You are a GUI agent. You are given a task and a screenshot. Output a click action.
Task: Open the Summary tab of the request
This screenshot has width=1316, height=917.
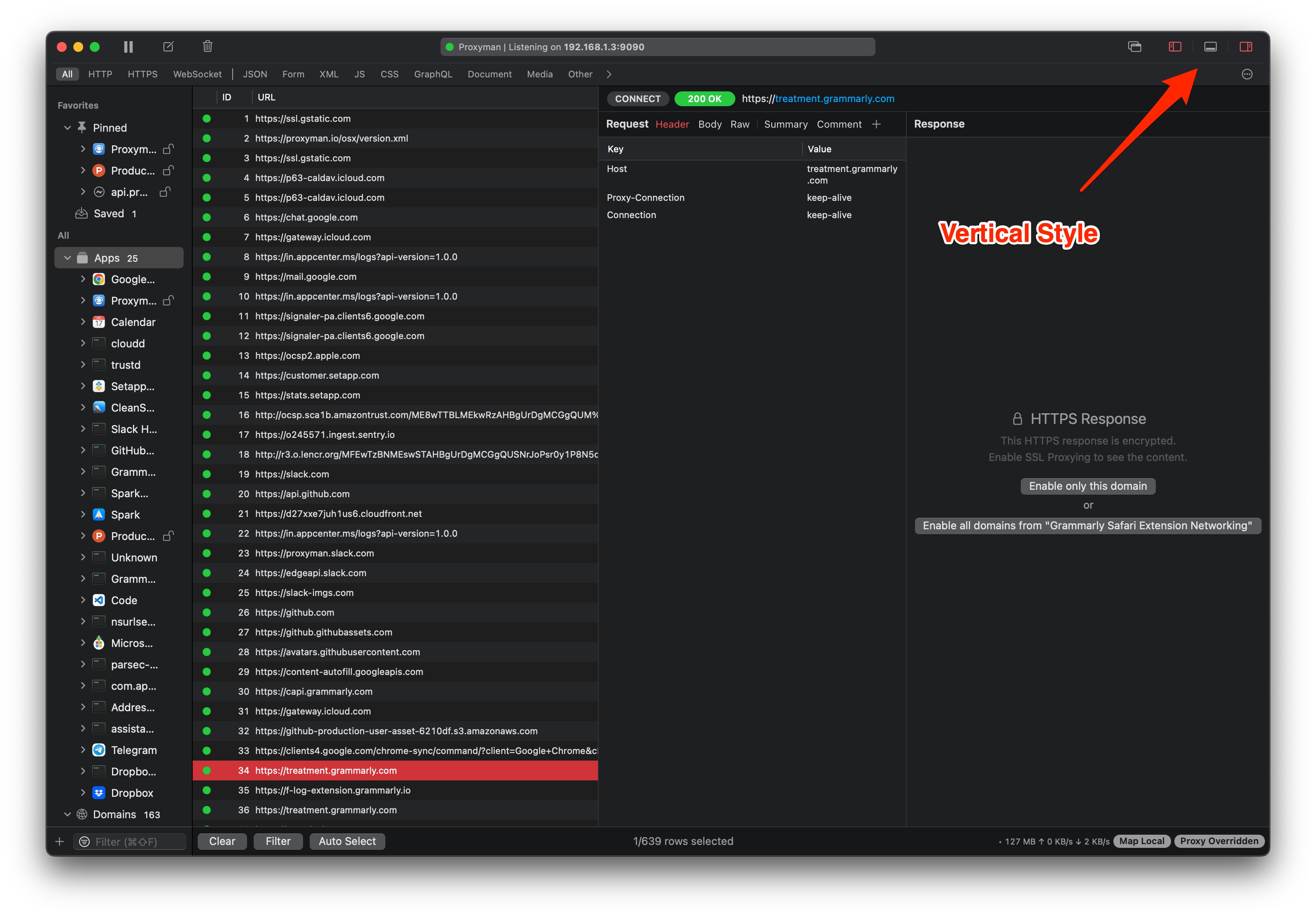(785, 124)
